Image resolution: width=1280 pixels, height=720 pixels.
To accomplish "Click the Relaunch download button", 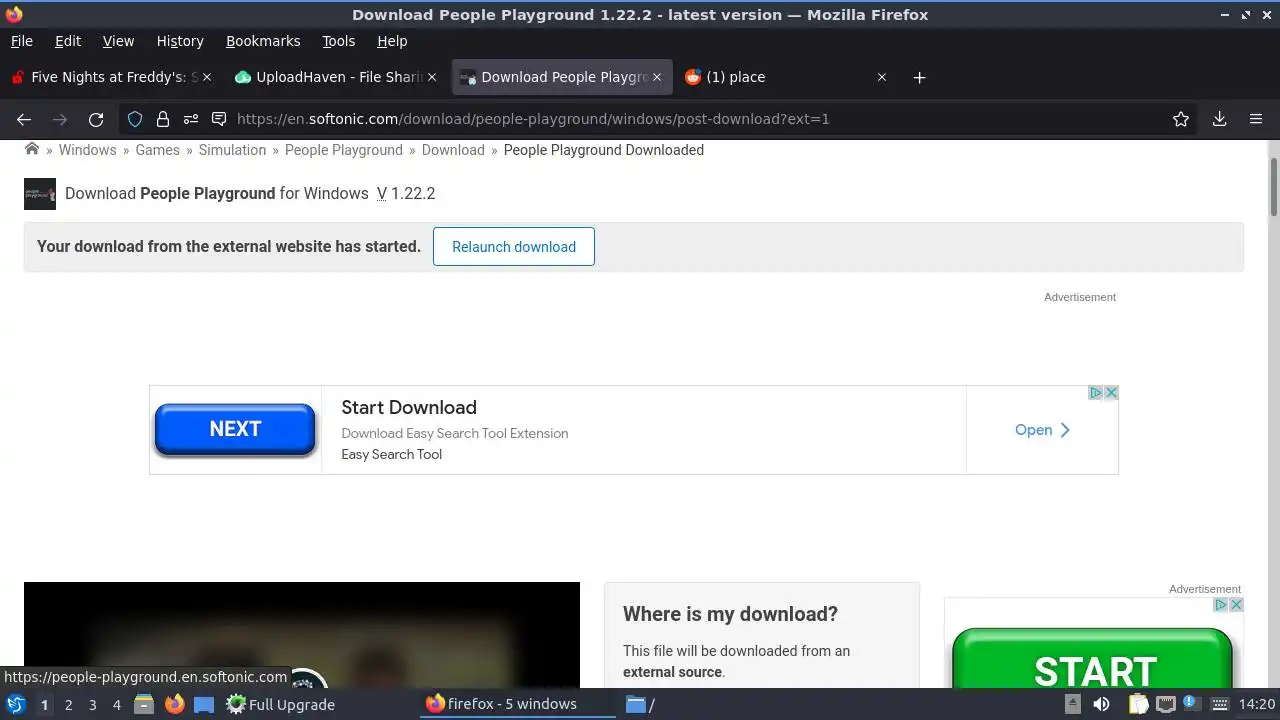I will coord(514,247).
